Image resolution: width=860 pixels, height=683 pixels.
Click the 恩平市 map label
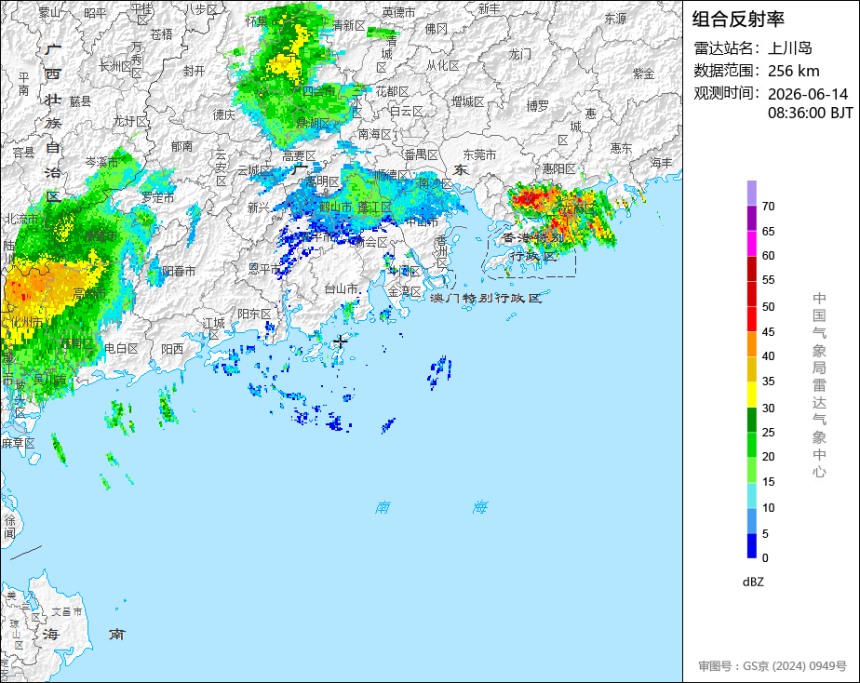click(265, 269)
